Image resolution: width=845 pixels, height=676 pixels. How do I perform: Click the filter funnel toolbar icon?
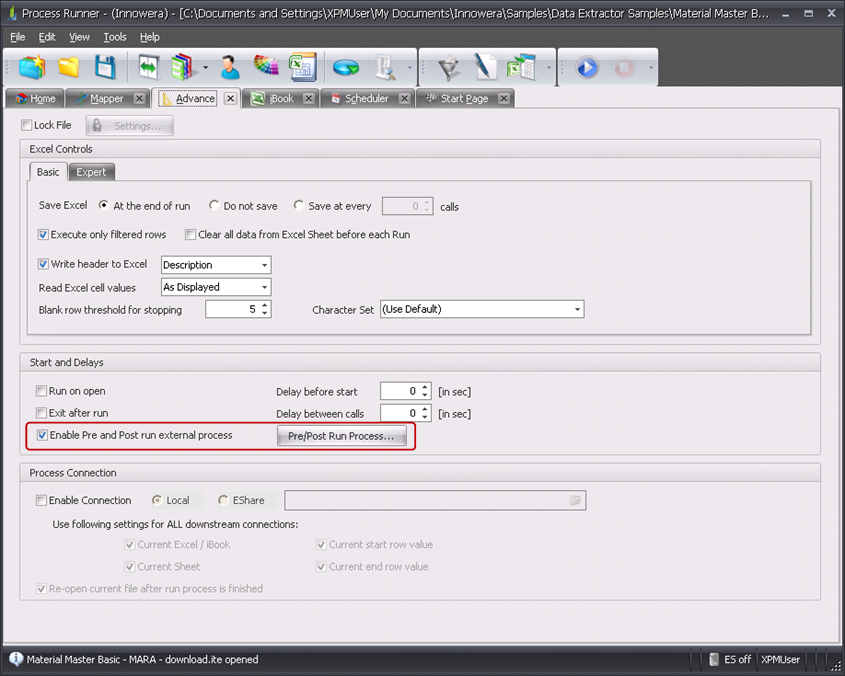coord(448,68)
